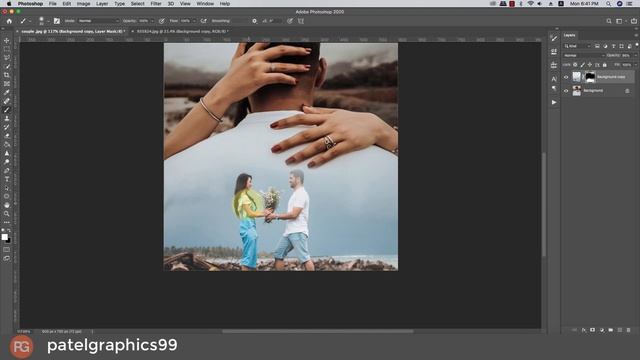Screen dimensions: 640x360
Task: Create new adjustment layer icon
Action: 602,330
